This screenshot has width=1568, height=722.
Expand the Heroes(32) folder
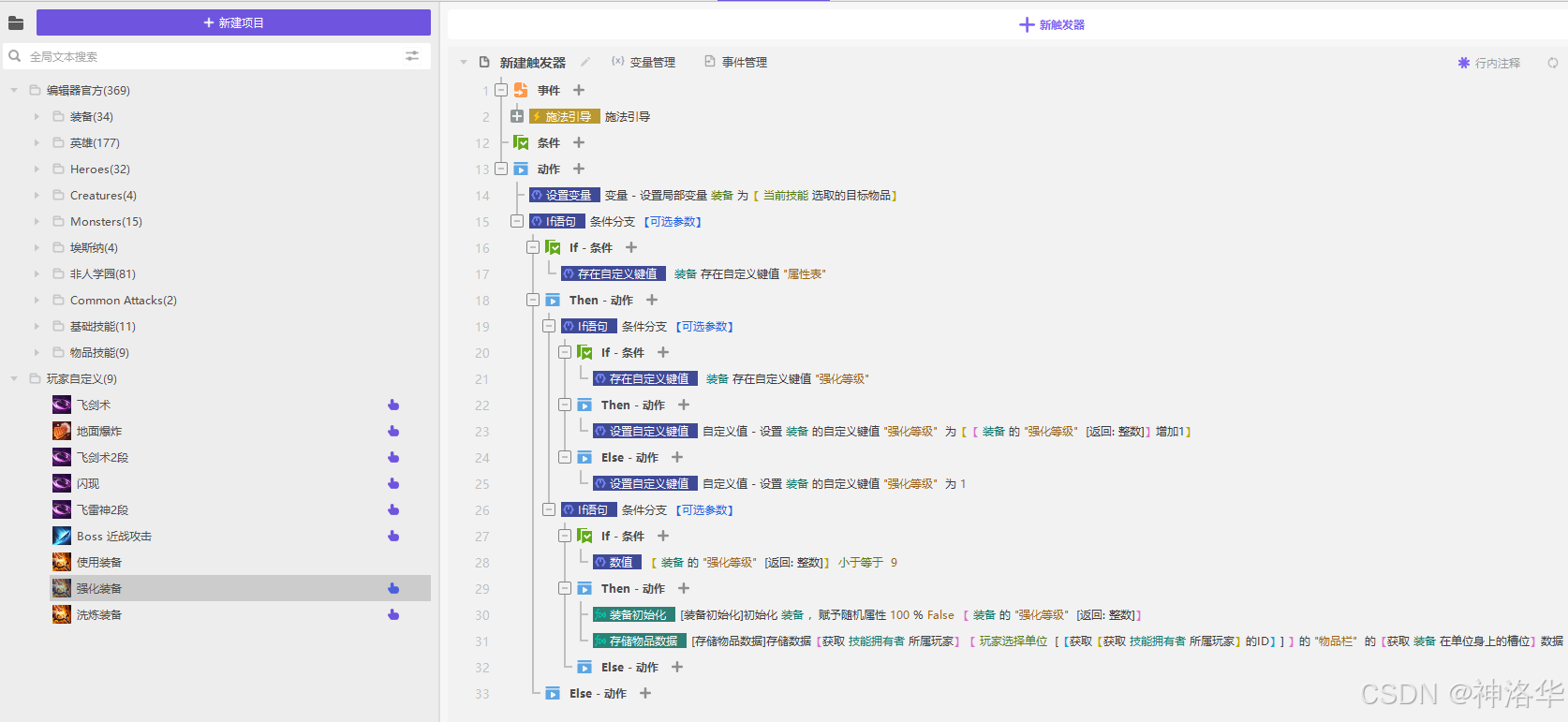[x=37, y=169]
